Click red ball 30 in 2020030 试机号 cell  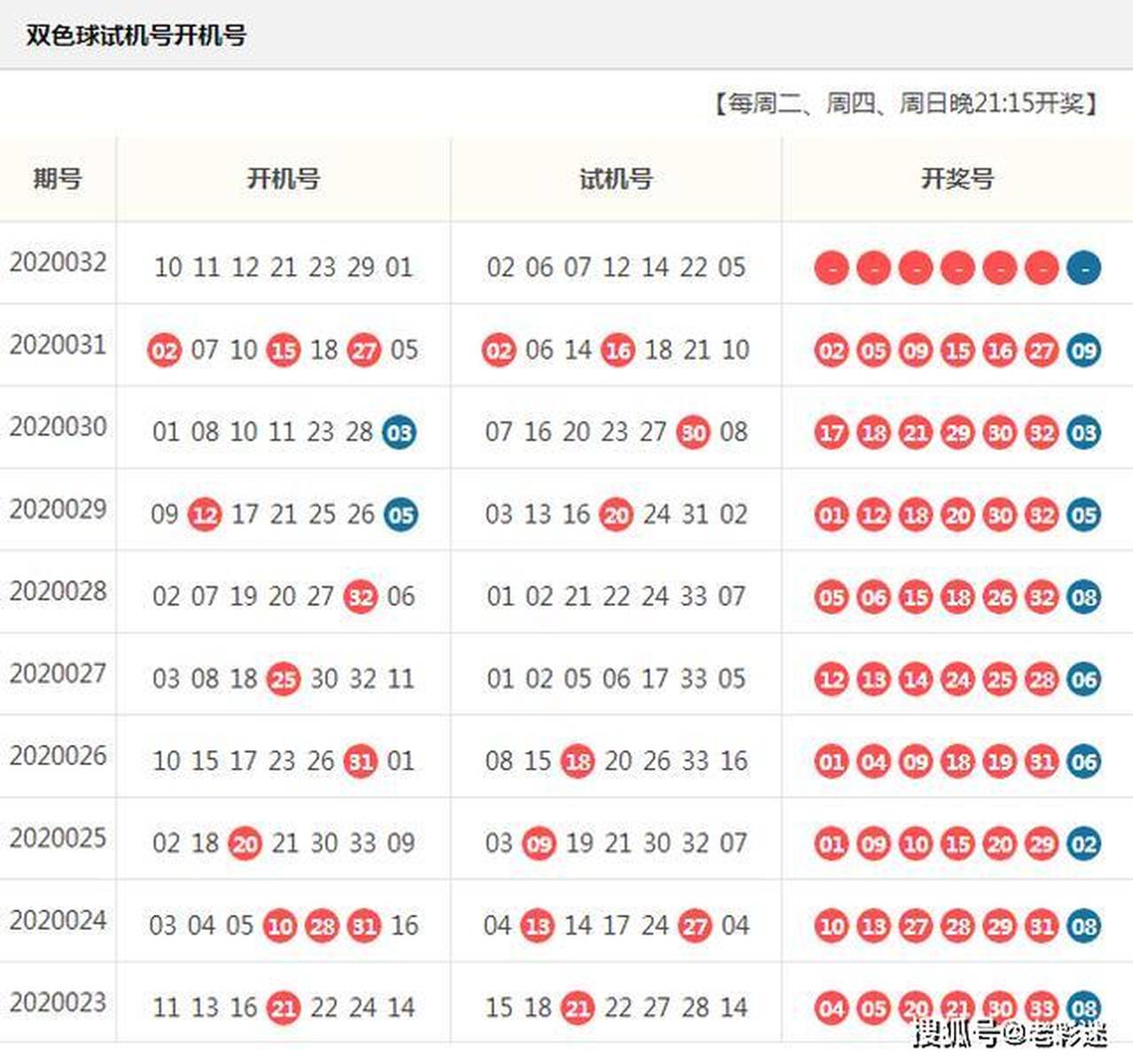point(693,433)
